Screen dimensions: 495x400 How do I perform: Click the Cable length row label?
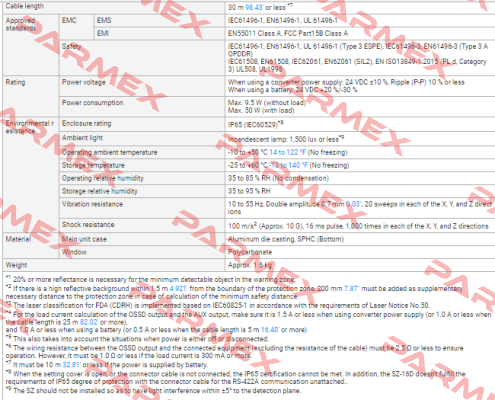pos(25,6)
